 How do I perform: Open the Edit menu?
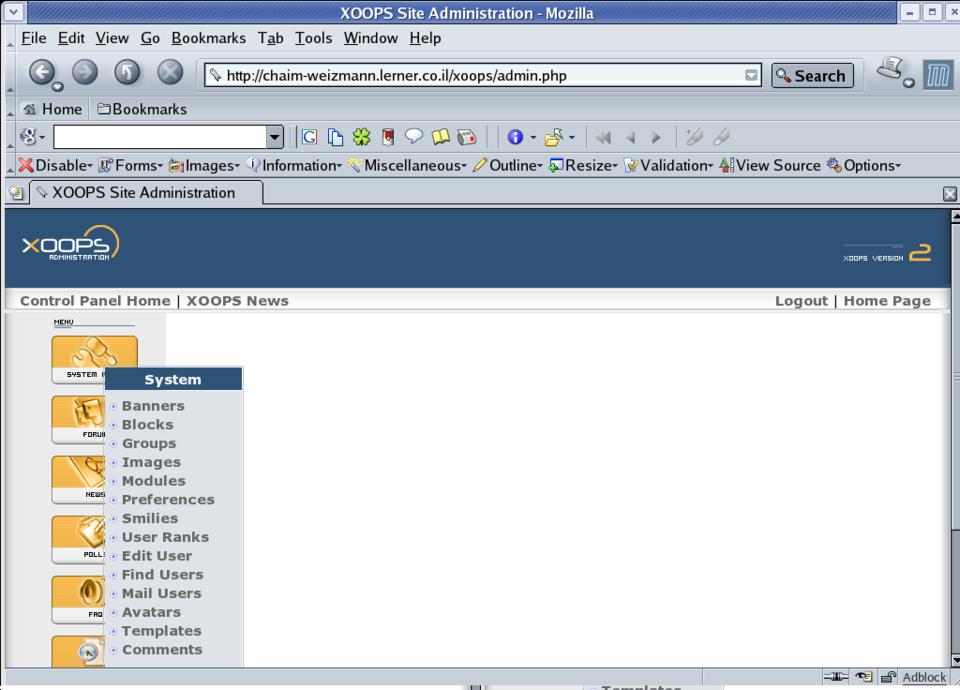coord(71,38)
